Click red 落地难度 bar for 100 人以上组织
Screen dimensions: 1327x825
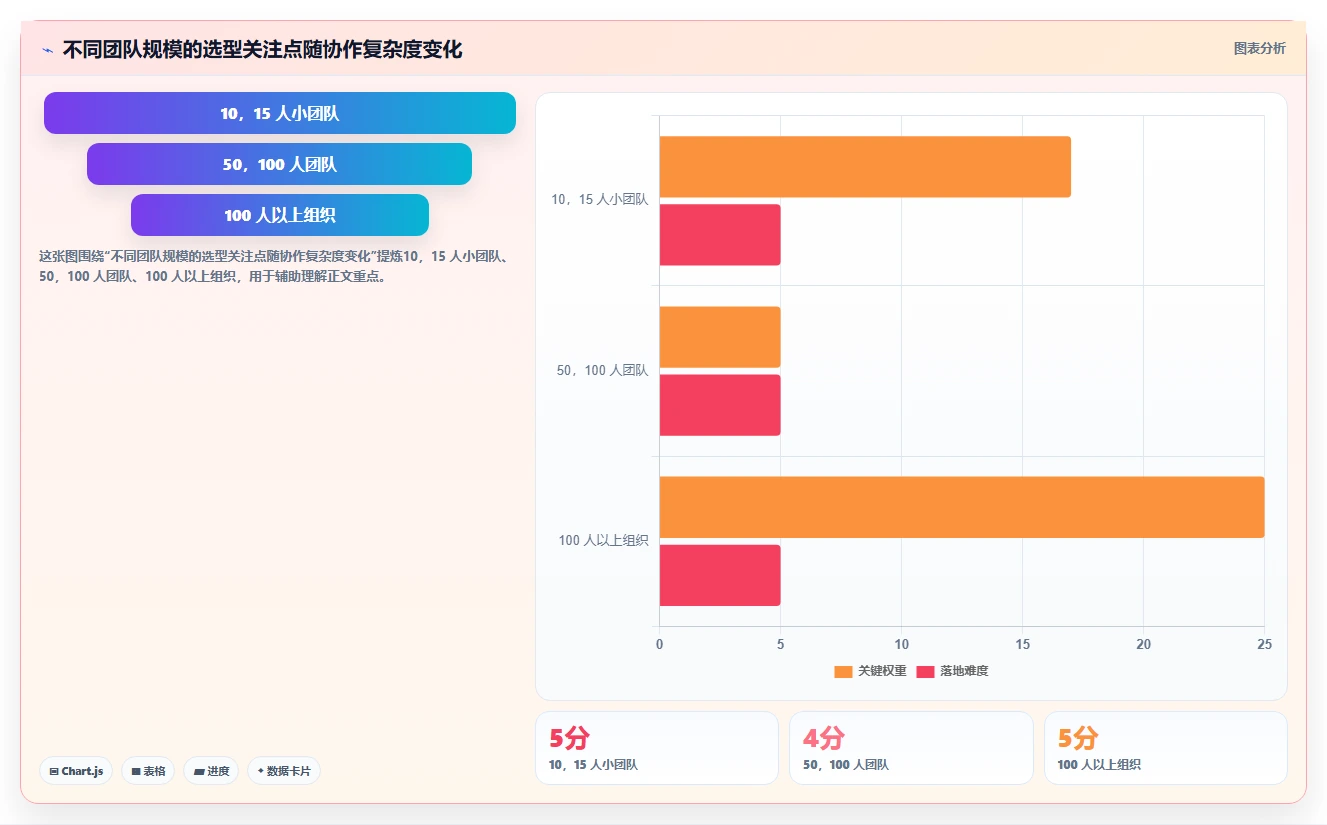click(x=720, y=575)
